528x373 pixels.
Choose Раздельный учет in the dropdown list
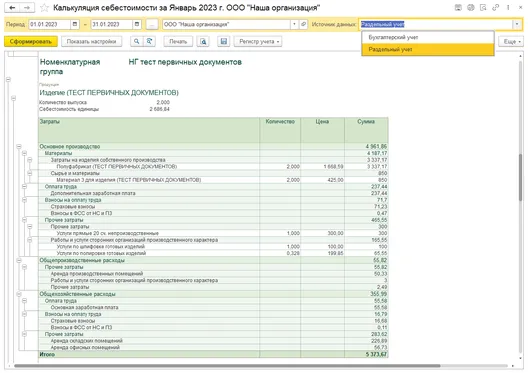tap(428, 49)
